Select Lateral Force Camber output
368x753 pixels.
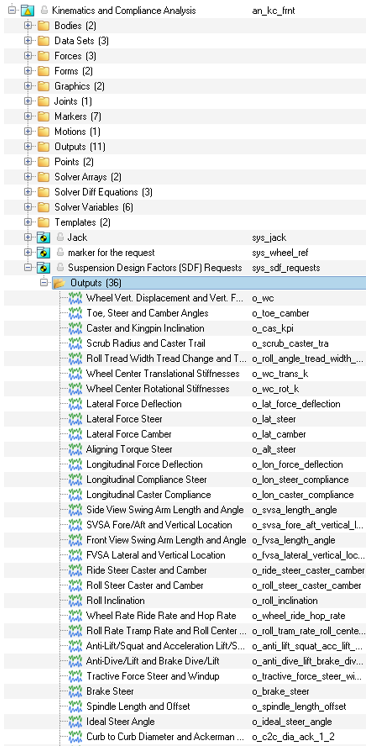point(129,434)
